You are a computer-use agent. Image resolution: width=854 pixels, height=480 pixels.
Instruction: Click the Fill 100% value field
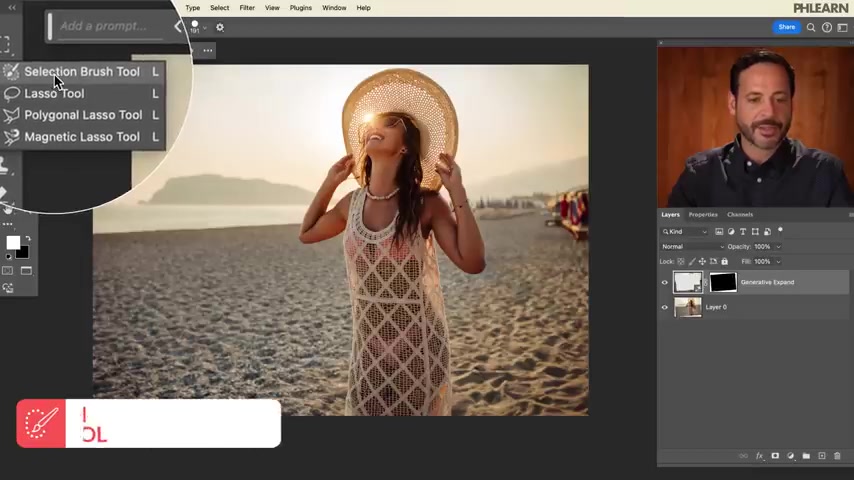pyautogui.click(x=762, y=262)
